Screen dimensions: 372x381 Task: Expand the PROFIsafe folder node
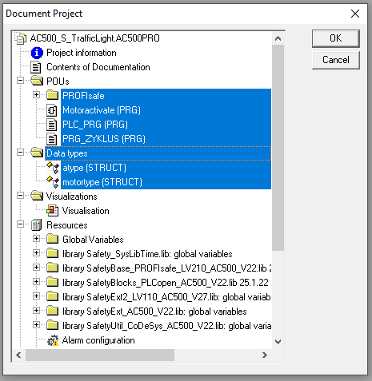pyautogui.click(x=37, y=95)
